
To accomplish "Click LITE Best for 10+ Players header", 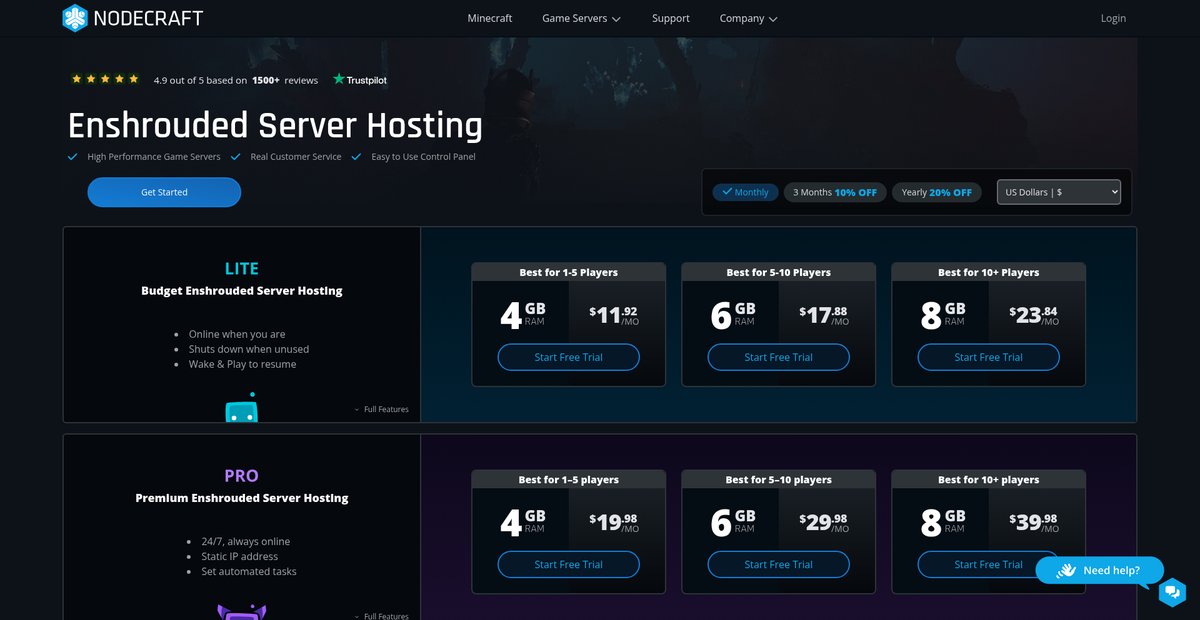I will tap(988, 272).
